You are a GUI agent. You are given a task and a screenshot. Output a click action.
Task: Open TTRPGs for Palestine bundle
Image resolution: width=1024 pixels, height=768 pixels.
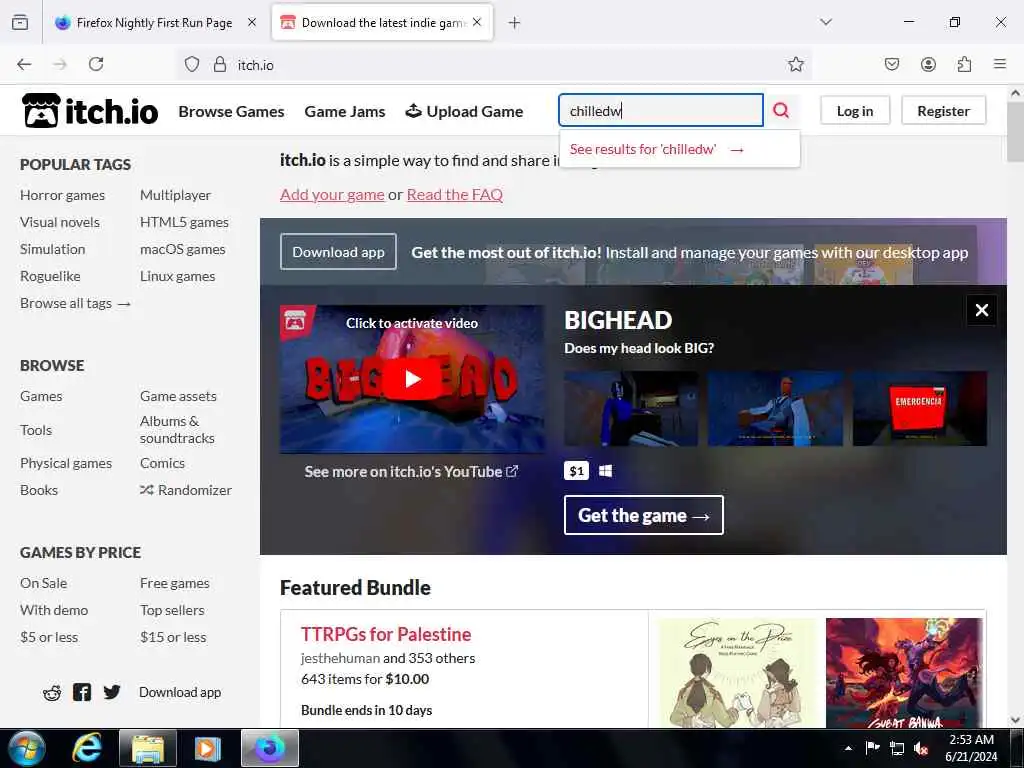pyautogui.click(x=385, y=634)
